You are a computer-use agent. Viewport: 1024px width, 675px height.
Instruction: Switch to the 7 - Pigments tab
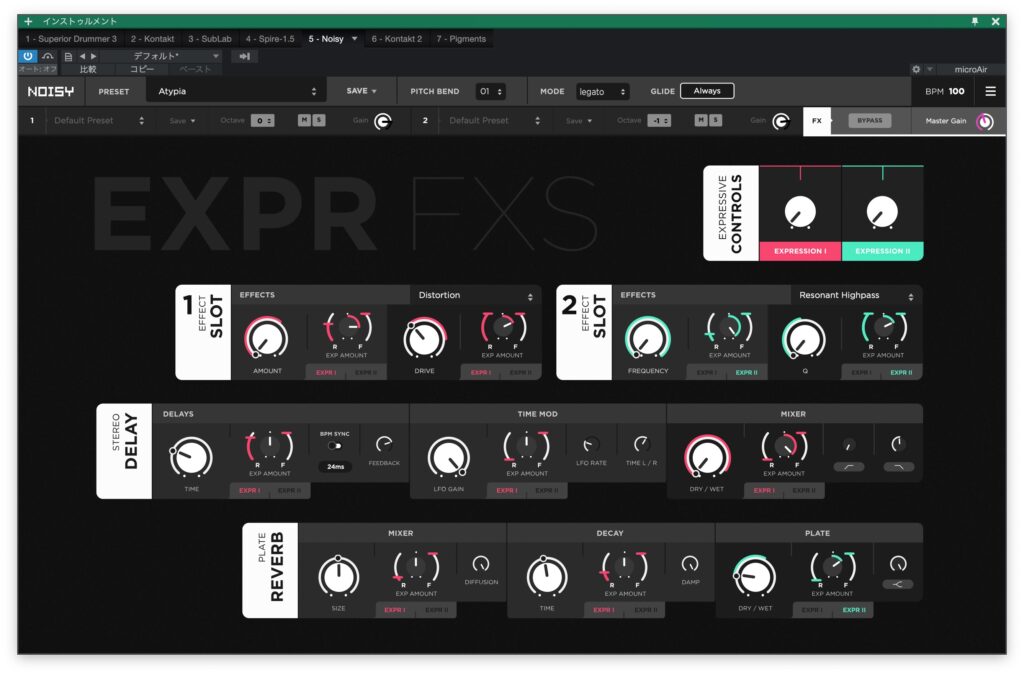tap(461, 39)
